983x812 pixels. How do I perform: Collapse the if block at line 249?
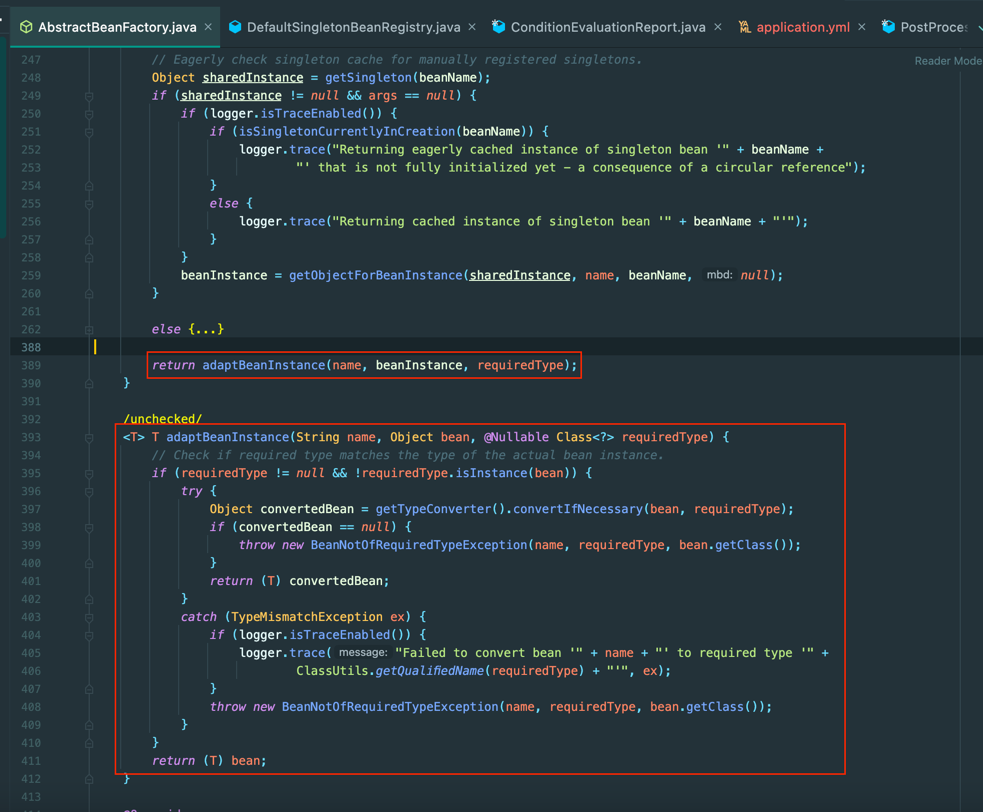(x=89, y=96)
